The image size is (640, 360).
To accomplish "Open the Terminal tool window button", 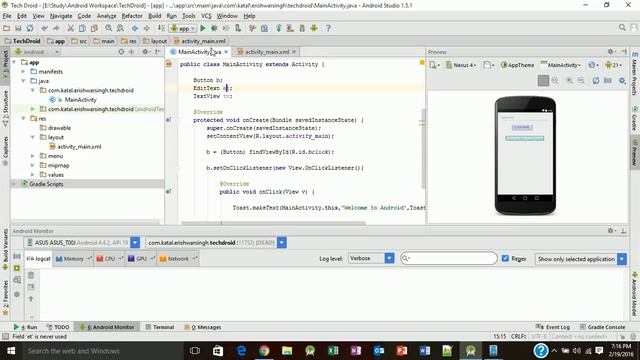I will pos(160,327).
